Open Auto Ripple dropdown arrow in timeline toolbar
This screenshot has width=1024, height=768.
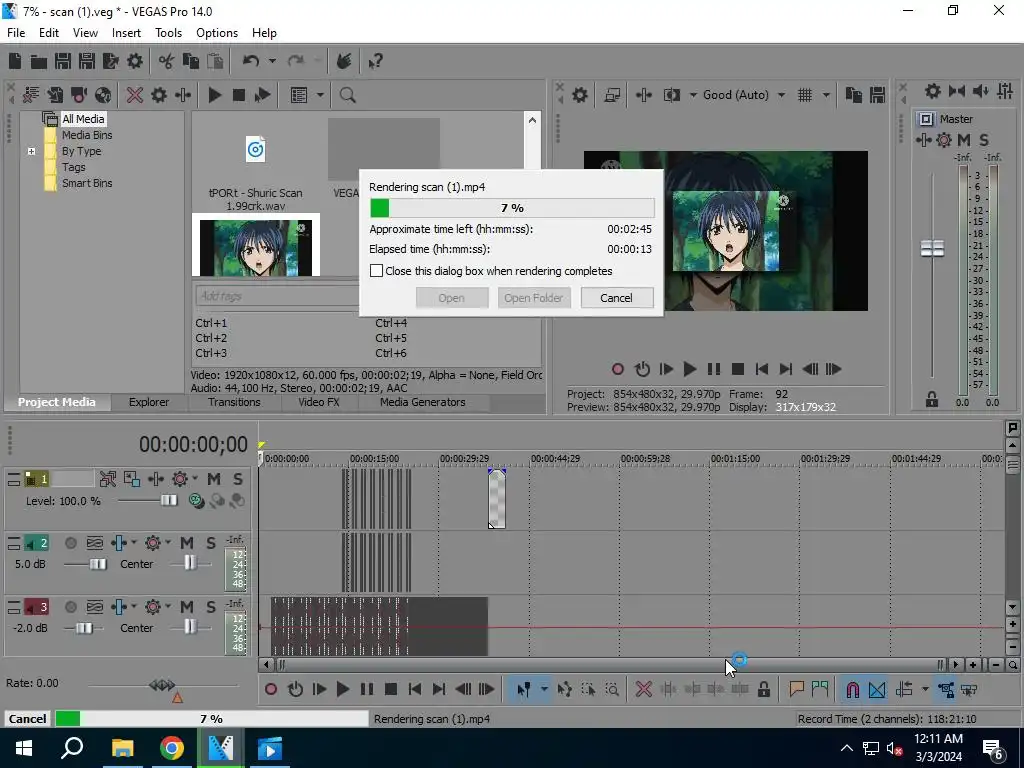pyautogui.click(x=925, y=689)
